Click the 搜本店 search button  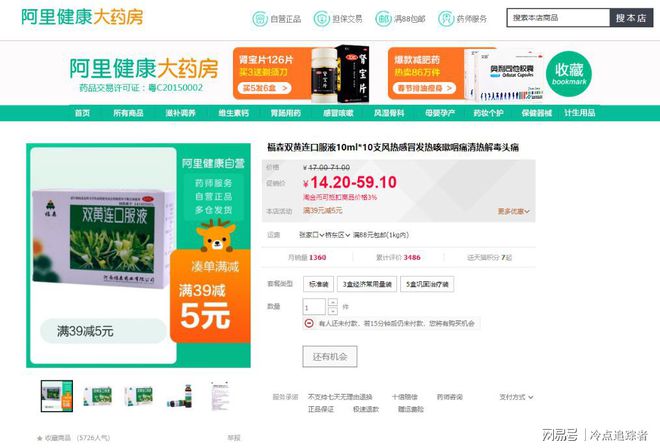(631, 18)
